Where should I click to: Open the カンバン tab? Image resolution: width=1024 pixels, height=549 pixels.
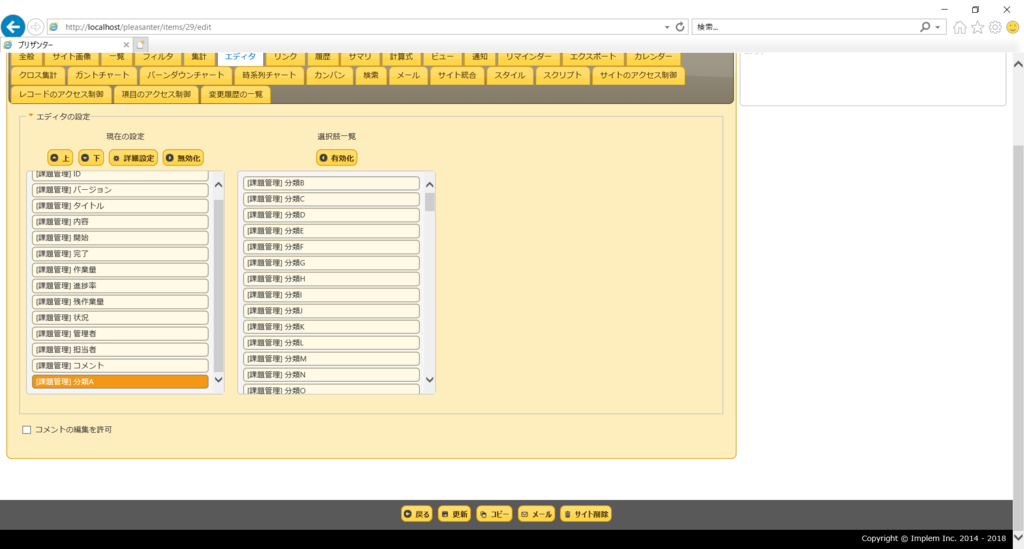click(x=329, y=76)
